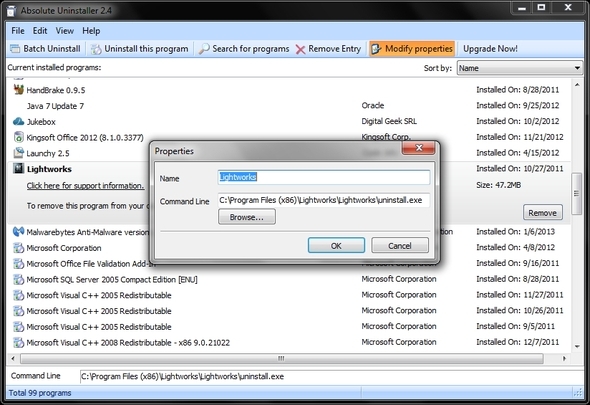Screen dimensions: 590x405
Task: Open the support information link
Action: click(85, 186)
